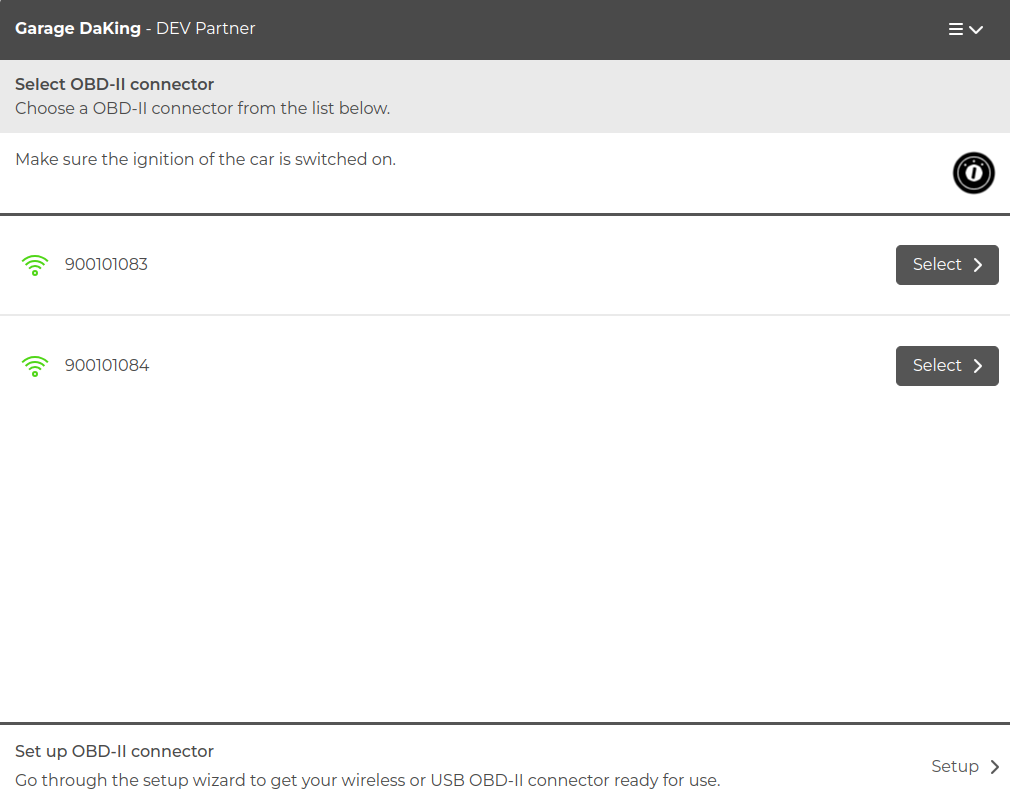Click the arrow inside 900101084's Select button
1010x801 pixels.
(x=978, y=366)
